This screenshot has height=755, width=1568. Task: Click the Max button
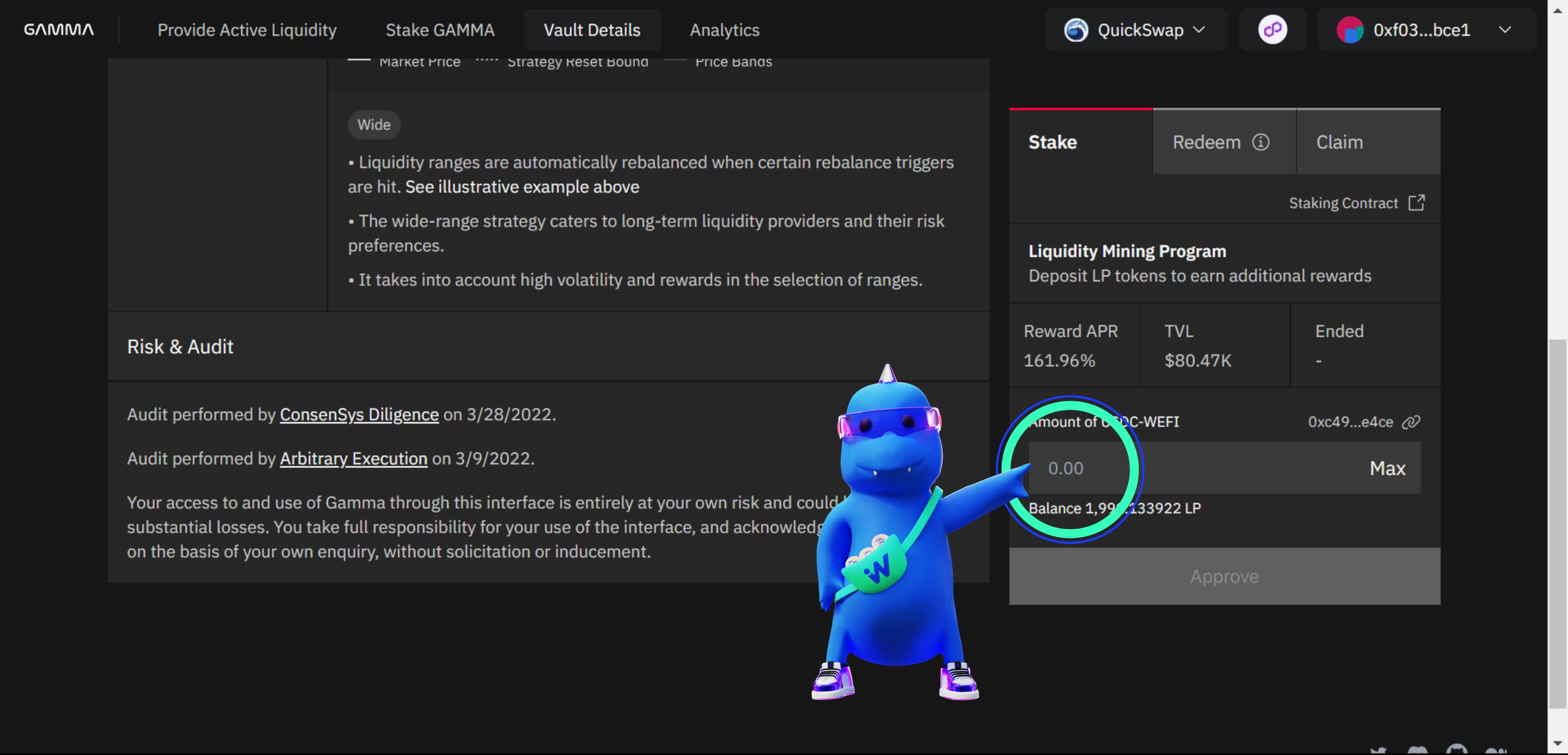pos(1387,468)
